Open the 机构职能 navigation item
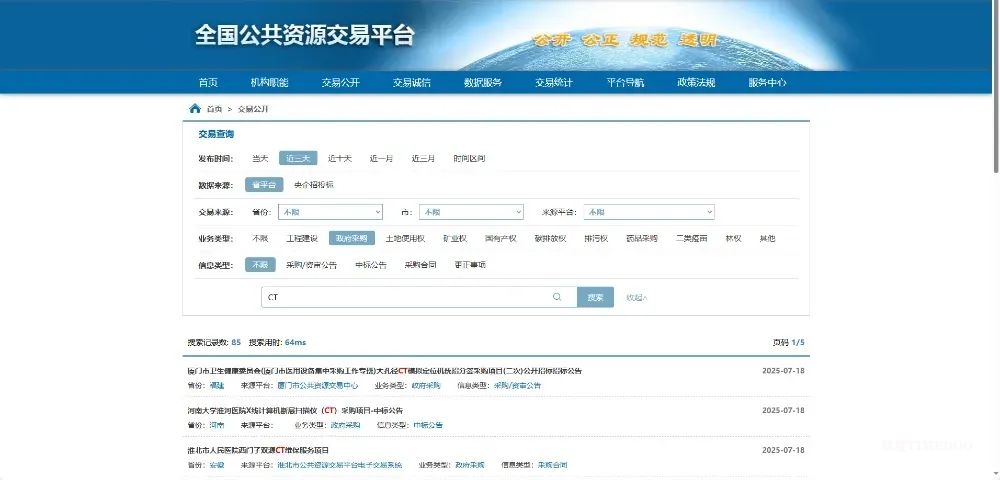 click(269, 83)
